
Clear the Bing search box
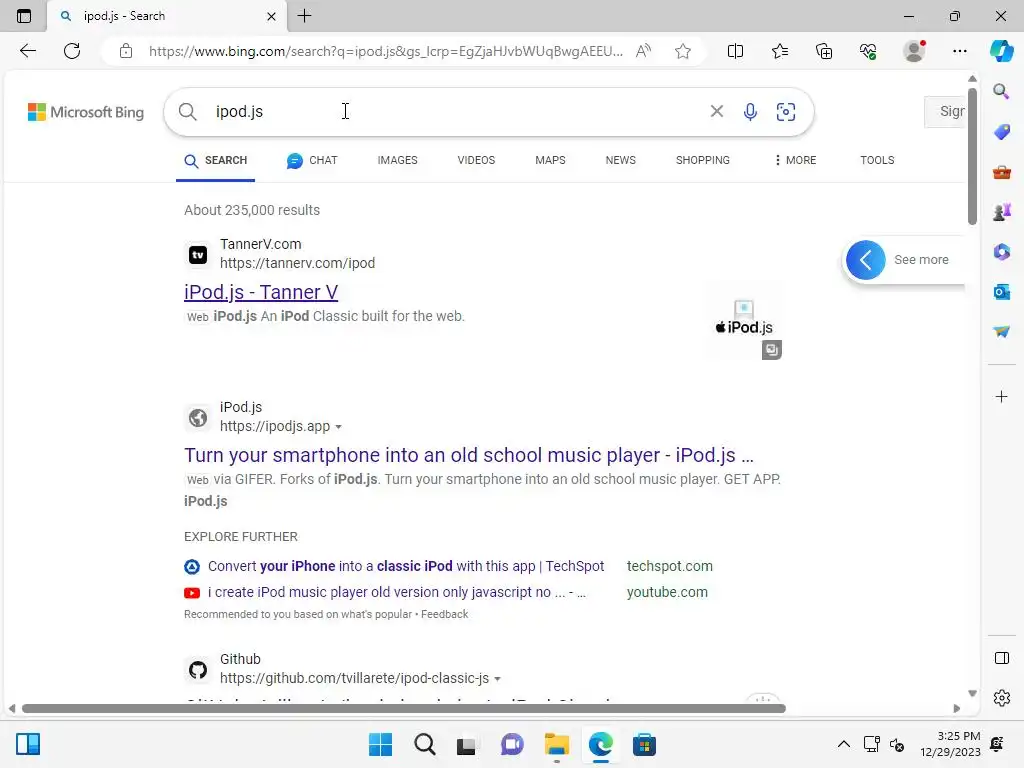[716, 112]
